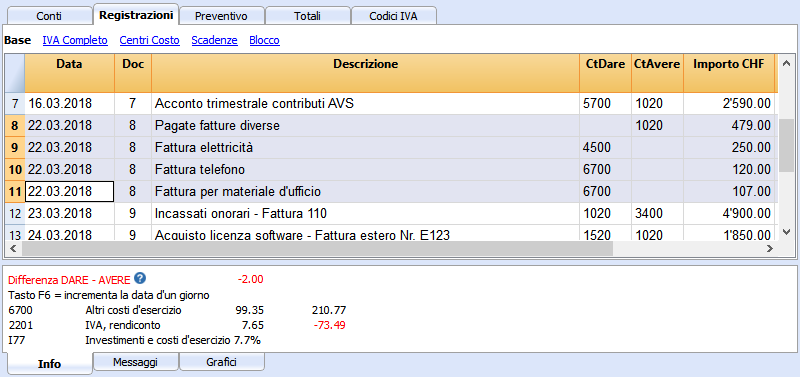This screenshot has height=377, width=800.
Task: Click 'Fattura telefono' description cell
Action: click(365, 169)
